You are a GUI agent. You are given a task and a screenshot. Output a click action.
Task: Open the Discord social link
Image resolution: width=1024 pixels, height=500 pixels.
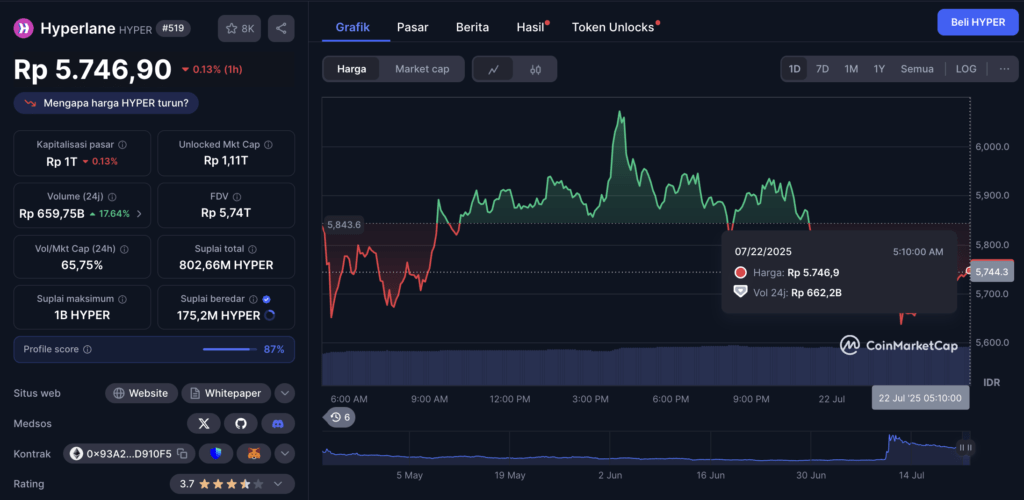point(278,424)
